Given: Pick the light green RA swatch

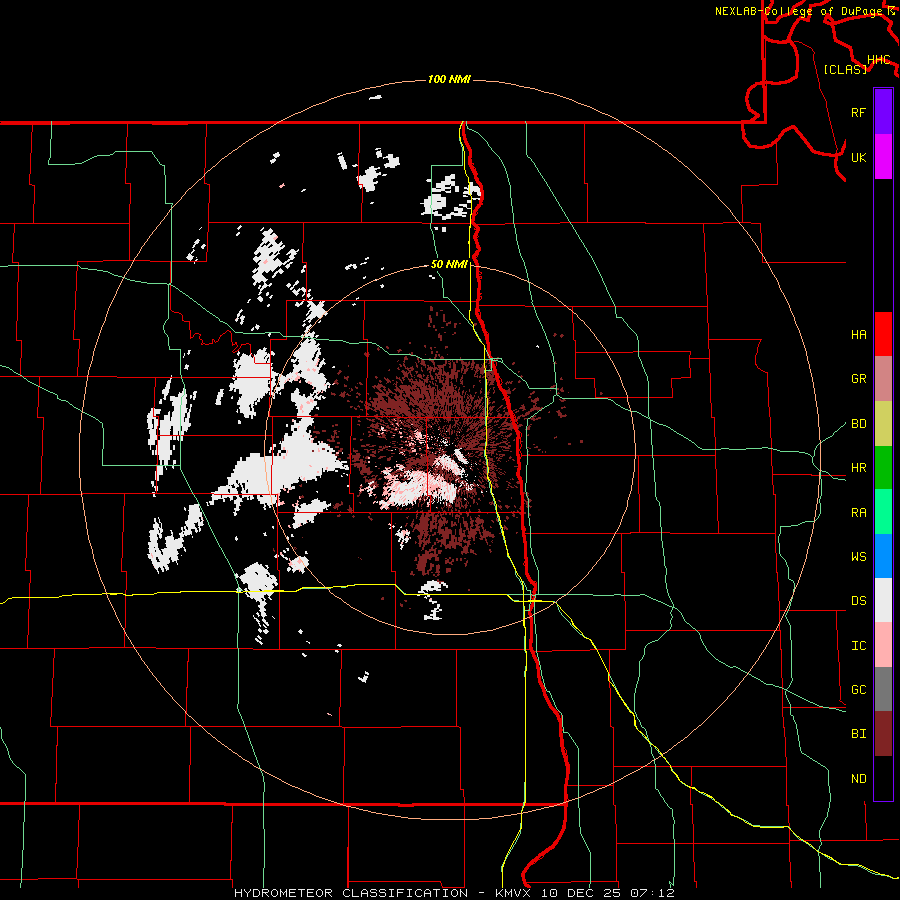Looking at the screenshot, I should coord(883,512).
